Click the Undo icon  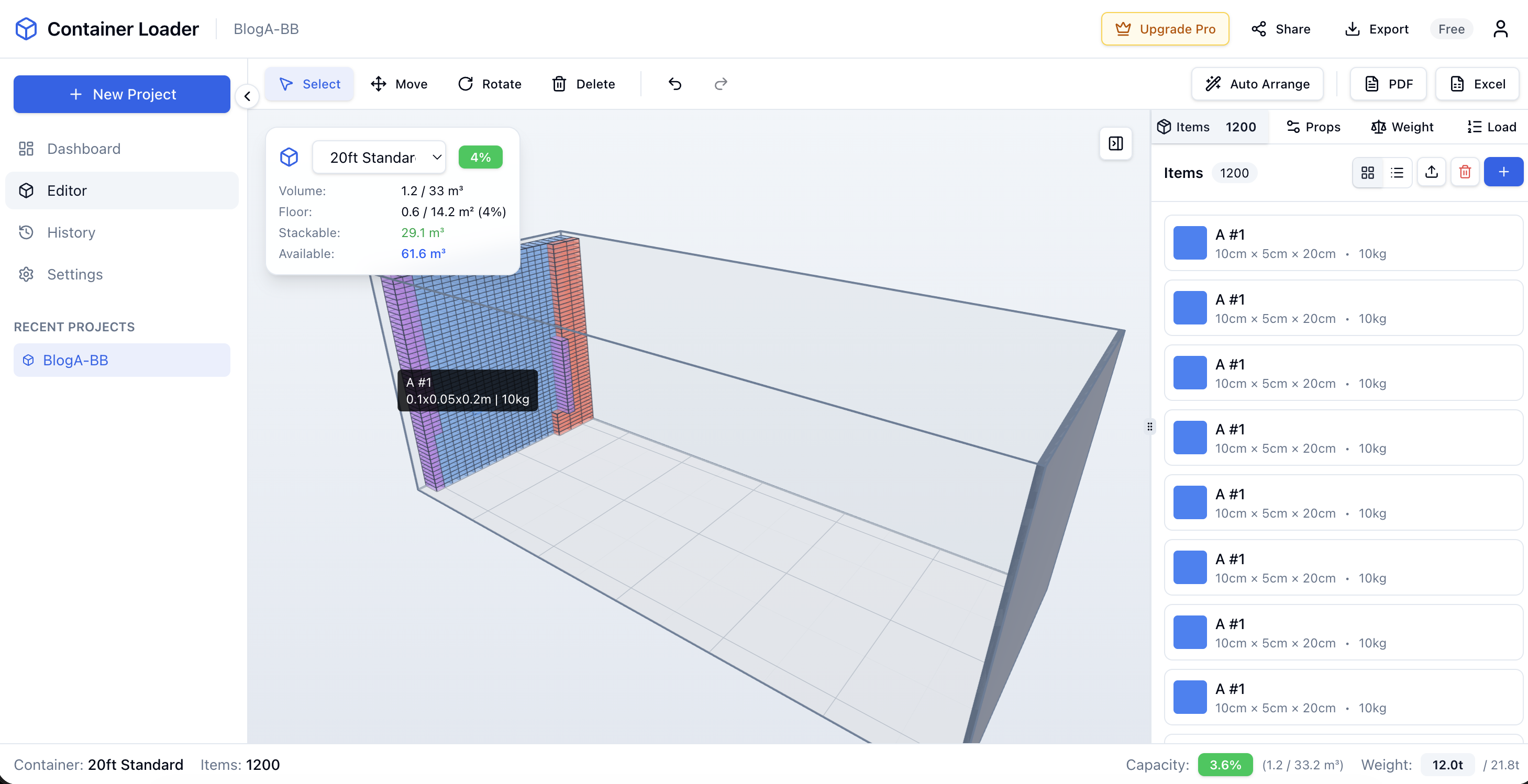[x=674, y=84]
